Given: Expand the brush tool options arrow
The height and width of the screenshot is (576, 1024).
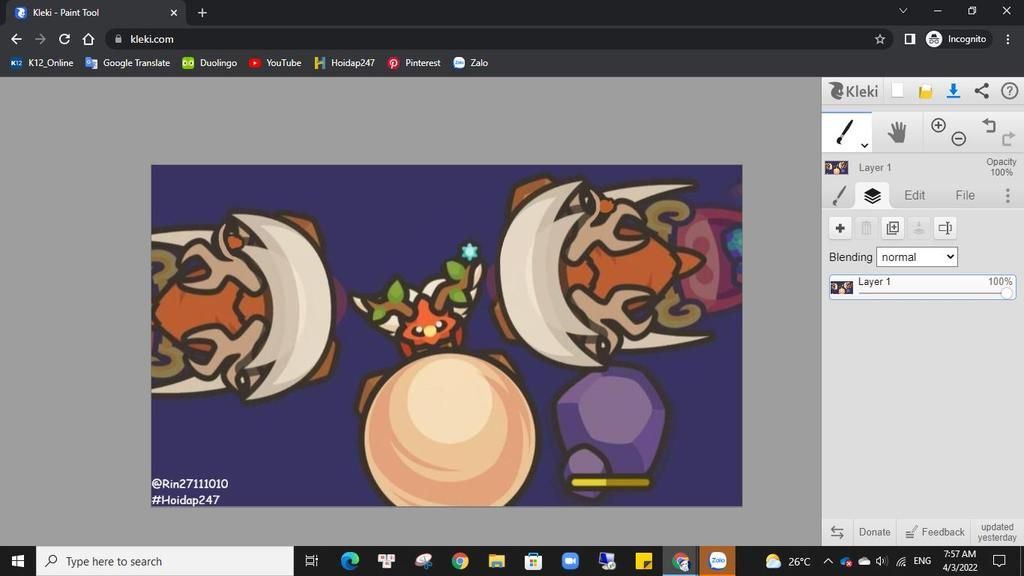Looking at the screenshot, I should (864, 146).
